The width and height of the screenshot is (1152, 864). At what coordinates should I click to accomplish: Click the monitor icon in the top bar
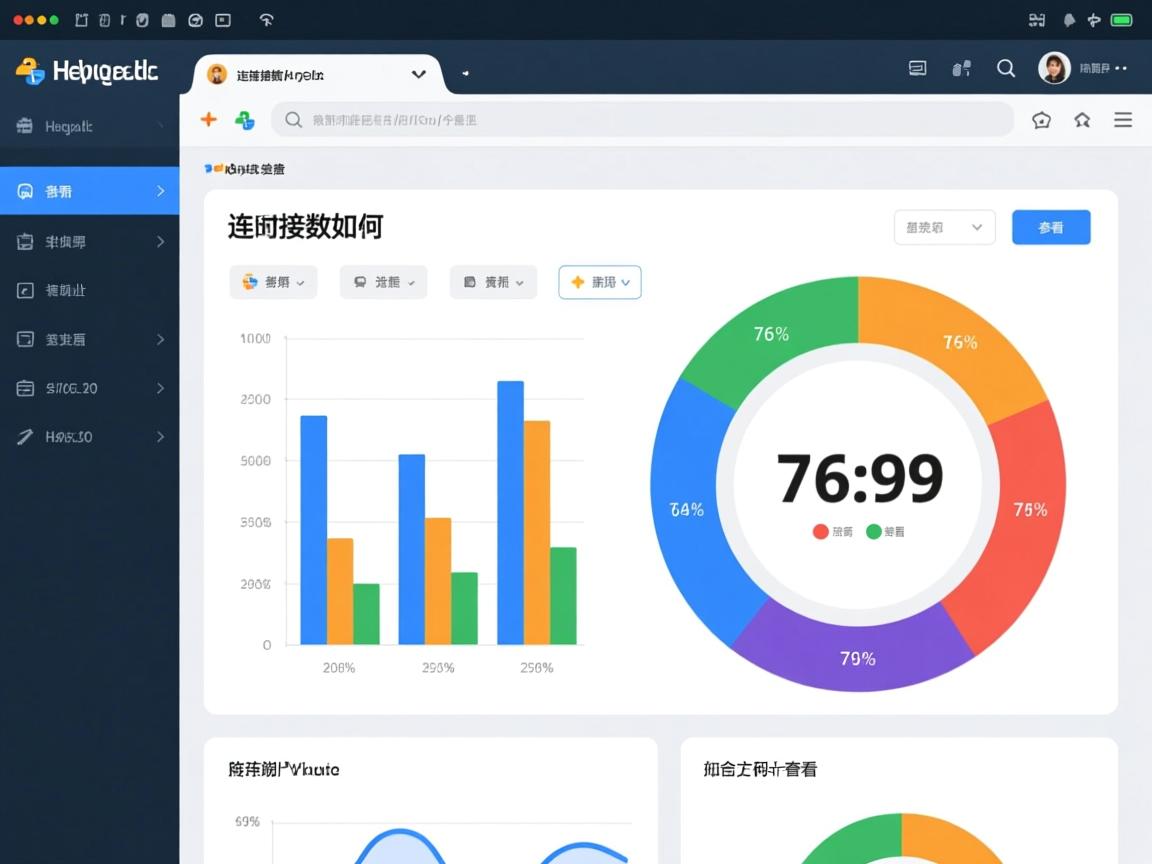point(916,68)
